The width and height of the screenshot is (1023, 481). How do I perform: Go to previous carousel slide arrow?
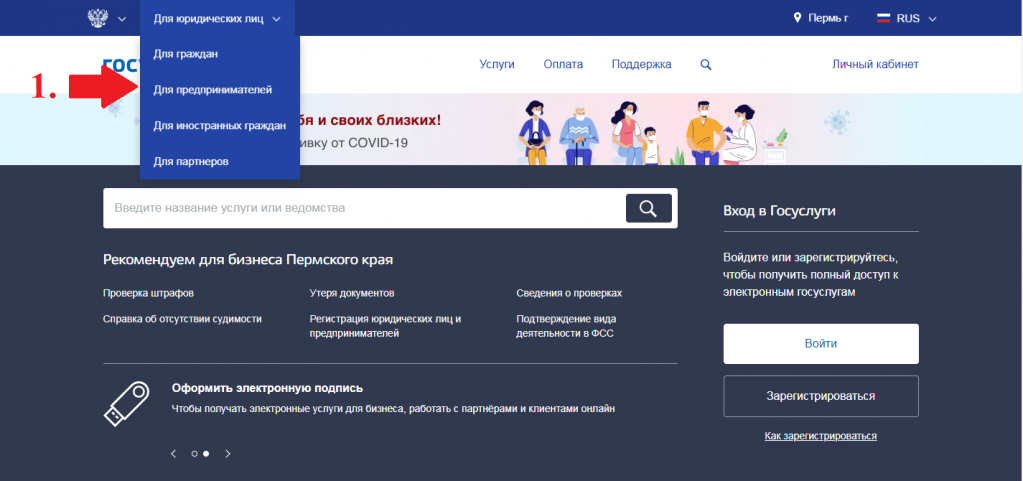[174, 454]
